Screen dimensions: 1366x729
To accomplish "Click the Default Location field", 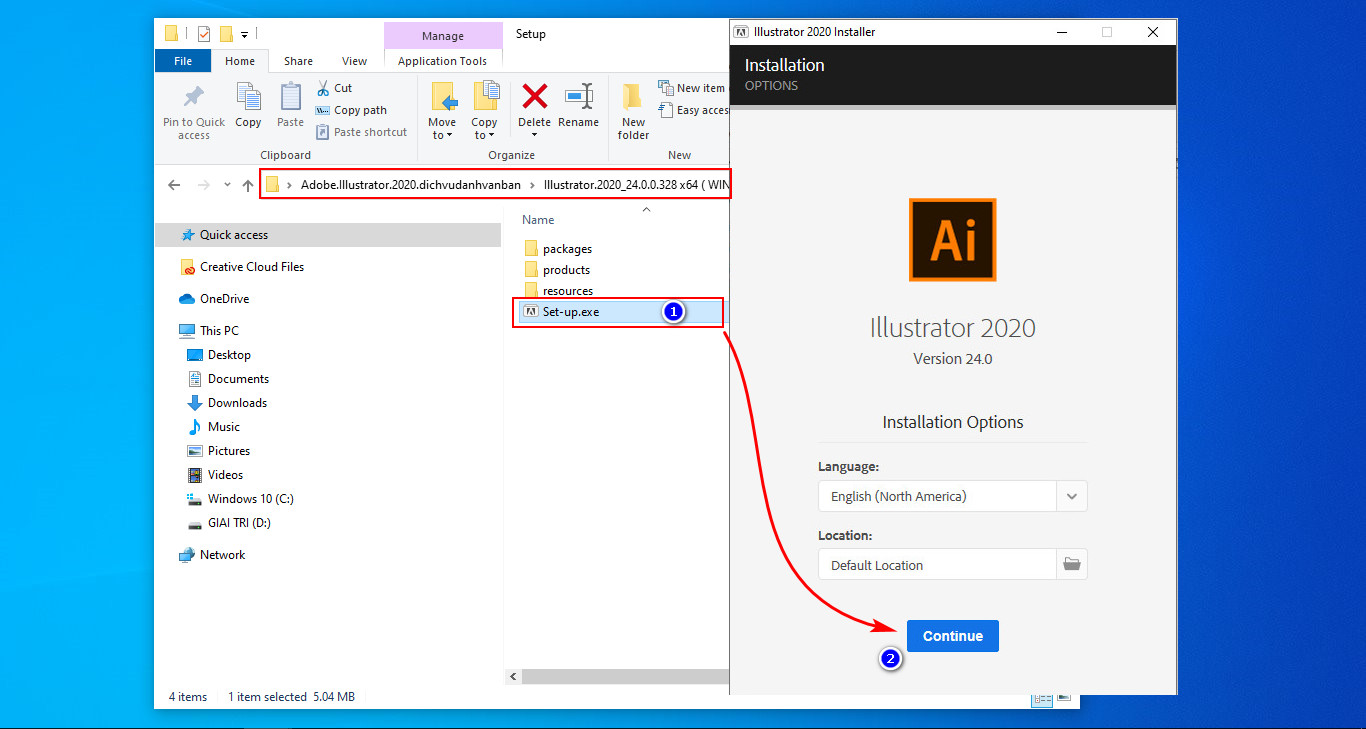I will pos(937,564).
